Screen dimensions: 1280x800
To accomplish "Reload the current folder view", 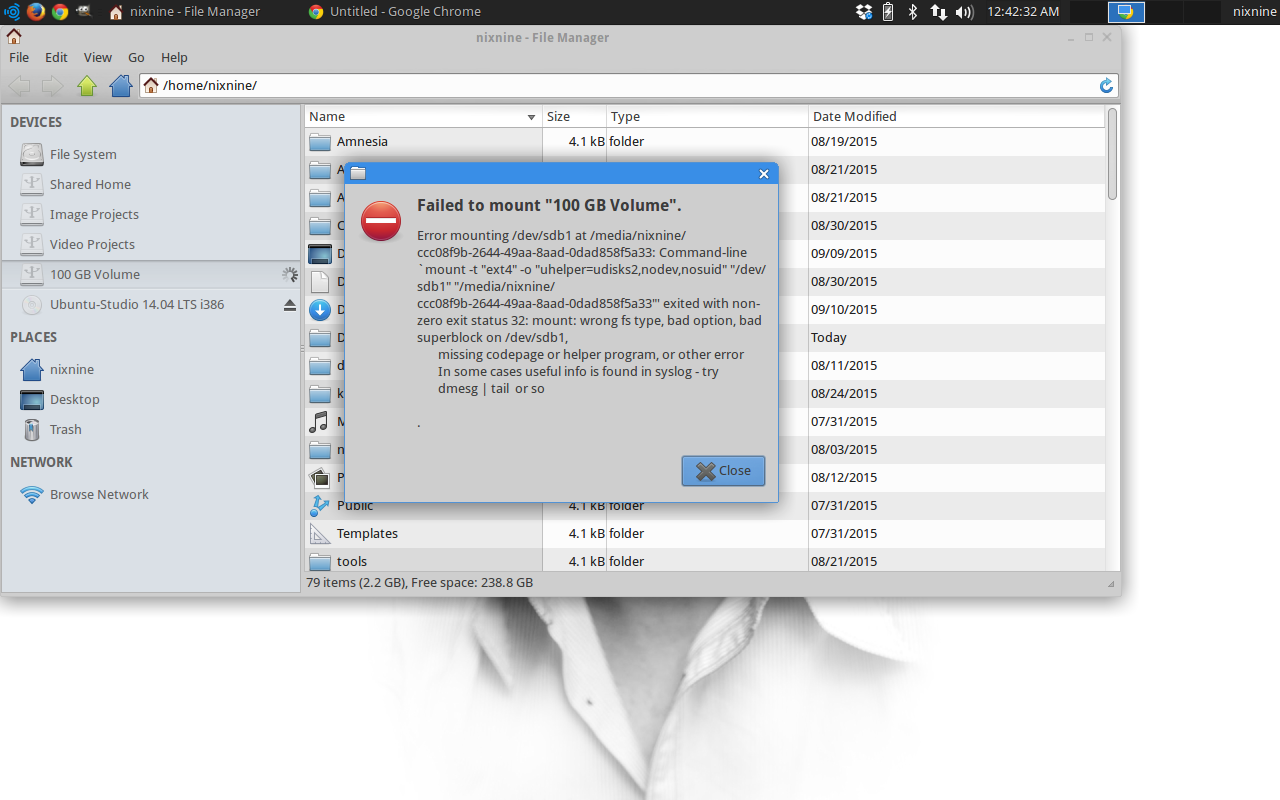I will coord(1106,86).
